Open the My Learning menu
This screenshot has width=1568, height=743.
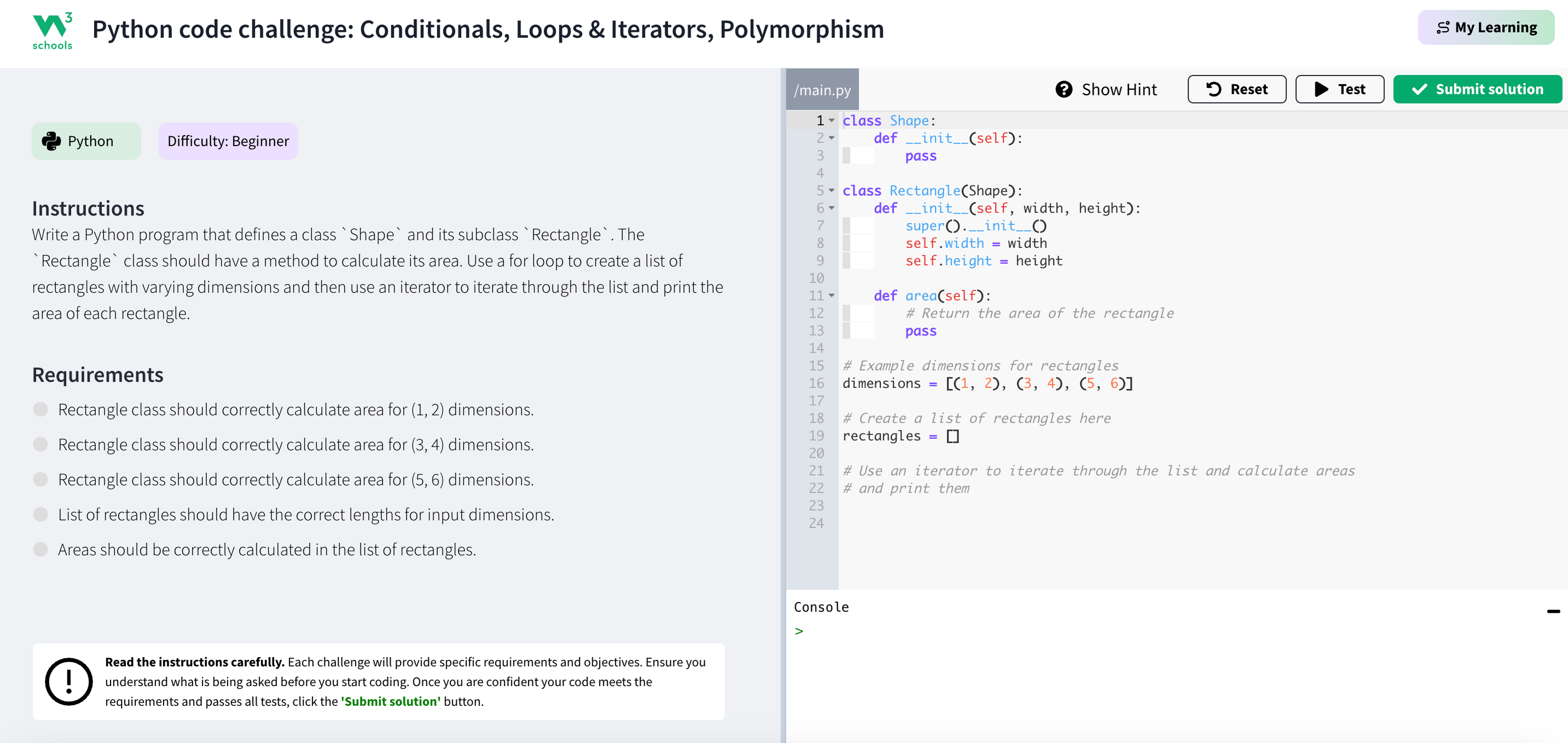click(1485, 27)
